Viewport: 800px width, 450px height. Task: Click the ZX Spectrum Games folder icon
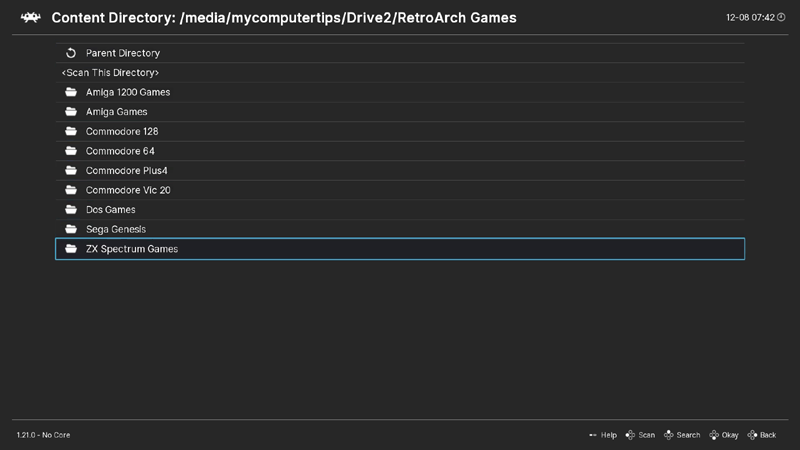(71, 249)
